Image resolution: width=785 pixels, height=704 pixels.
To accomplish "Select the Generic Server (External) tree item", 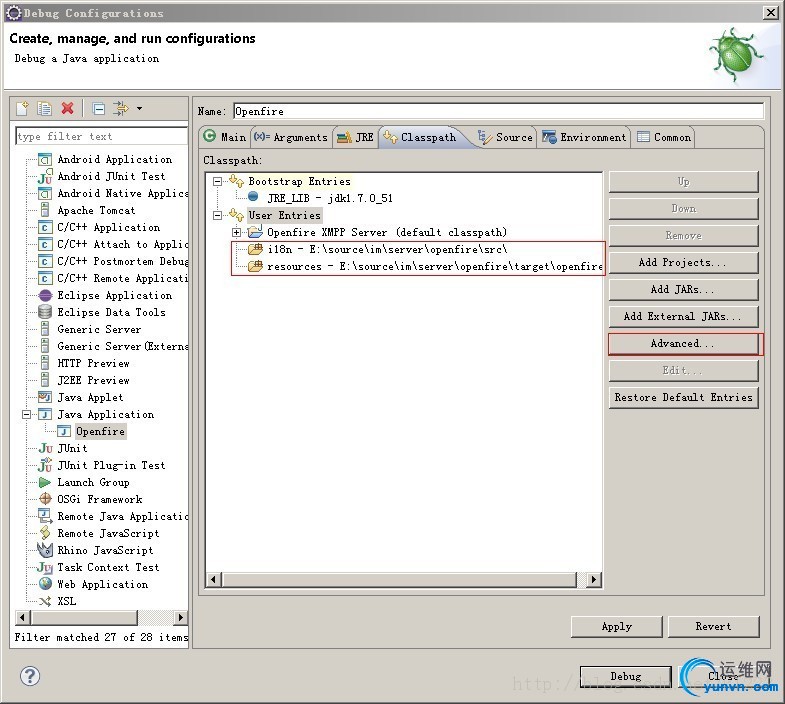I will 123,346.
